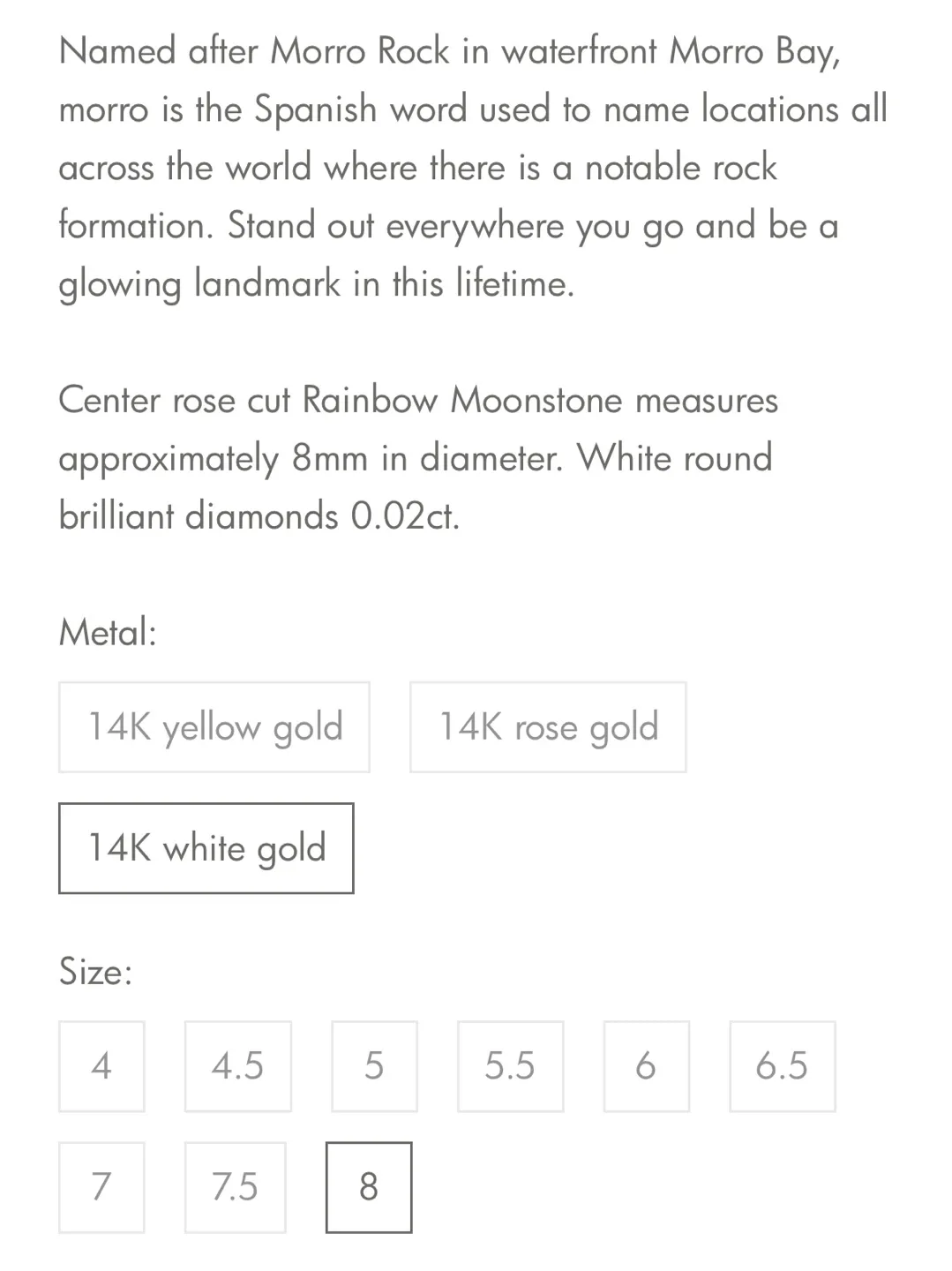Viewport: 952px width, 1271px height.
Task: Select the 14K rose gold metal option
Action: 548,726
